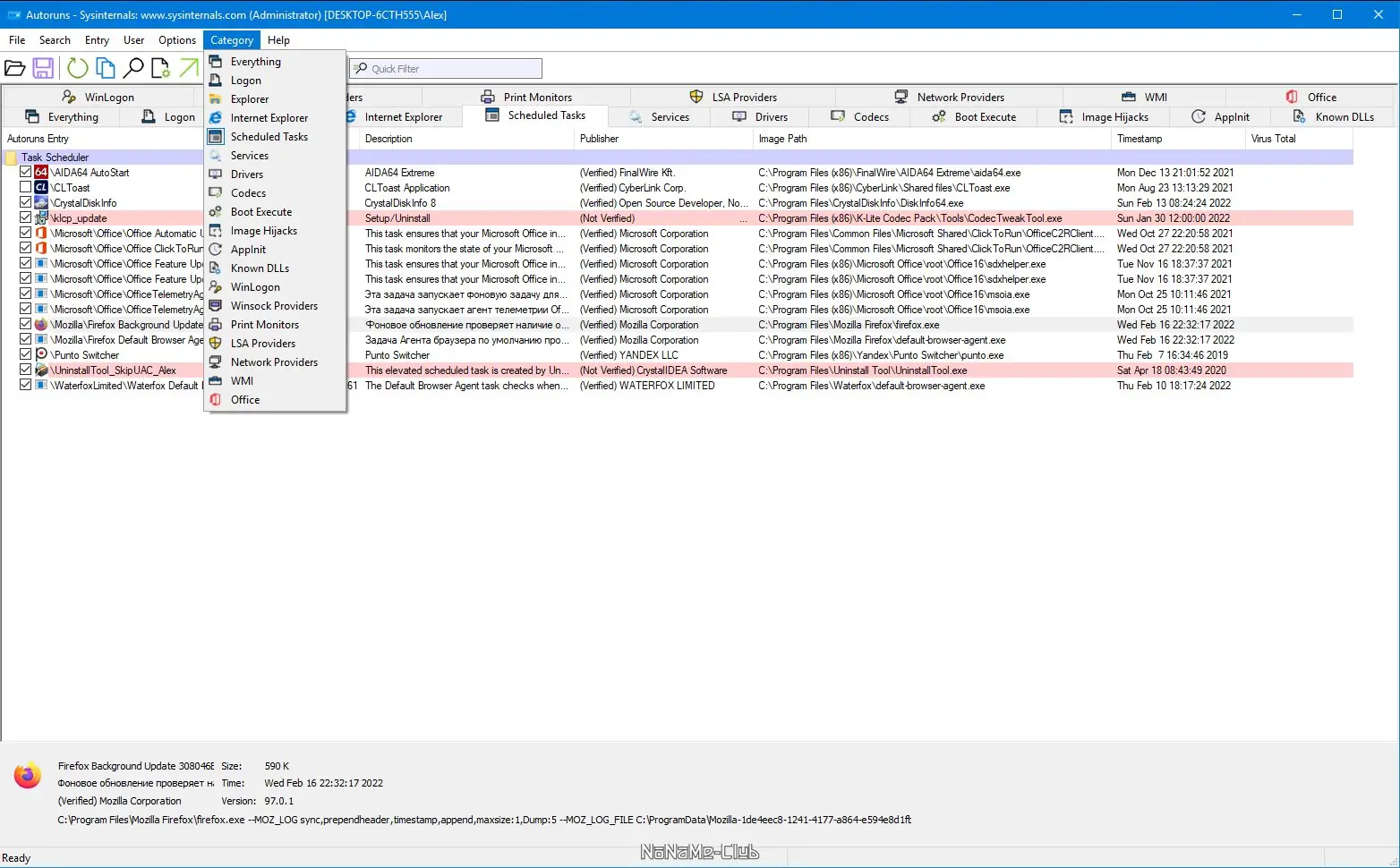Image resolution: width=1400 pixels, height=868 pixels.
Task: Click the Open file toolbar icon
Action: tap(15, 68)
